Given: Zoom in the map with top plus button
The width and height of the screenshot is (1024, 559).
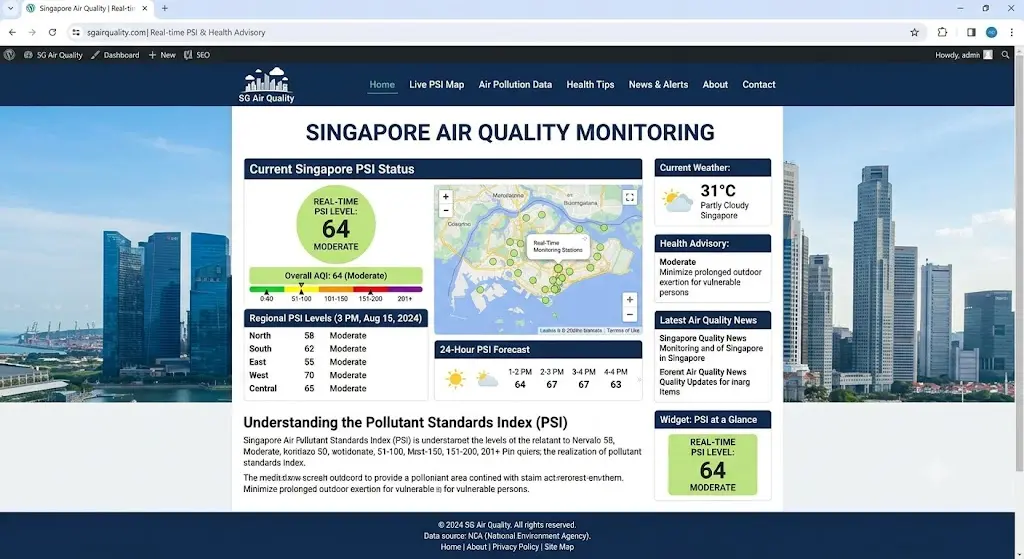Looking at the screenshot, I should click(445, 197).
